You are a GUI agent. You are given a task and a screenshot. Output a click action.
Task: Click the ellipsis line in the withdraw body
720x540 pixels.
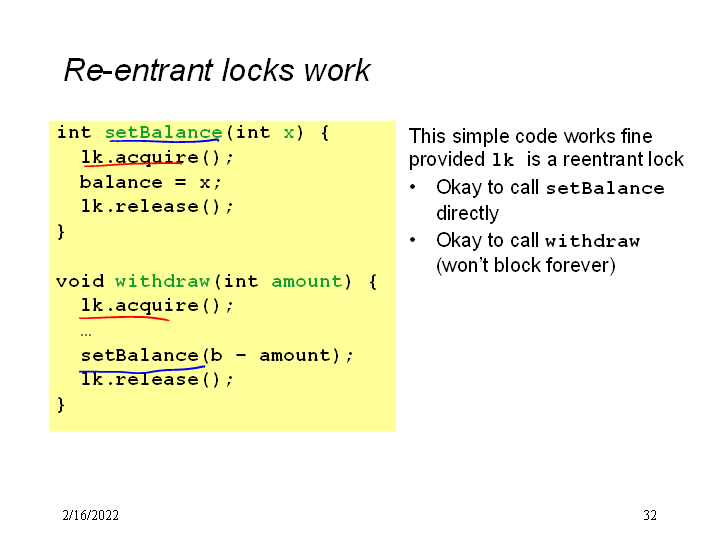pos(86,331)
